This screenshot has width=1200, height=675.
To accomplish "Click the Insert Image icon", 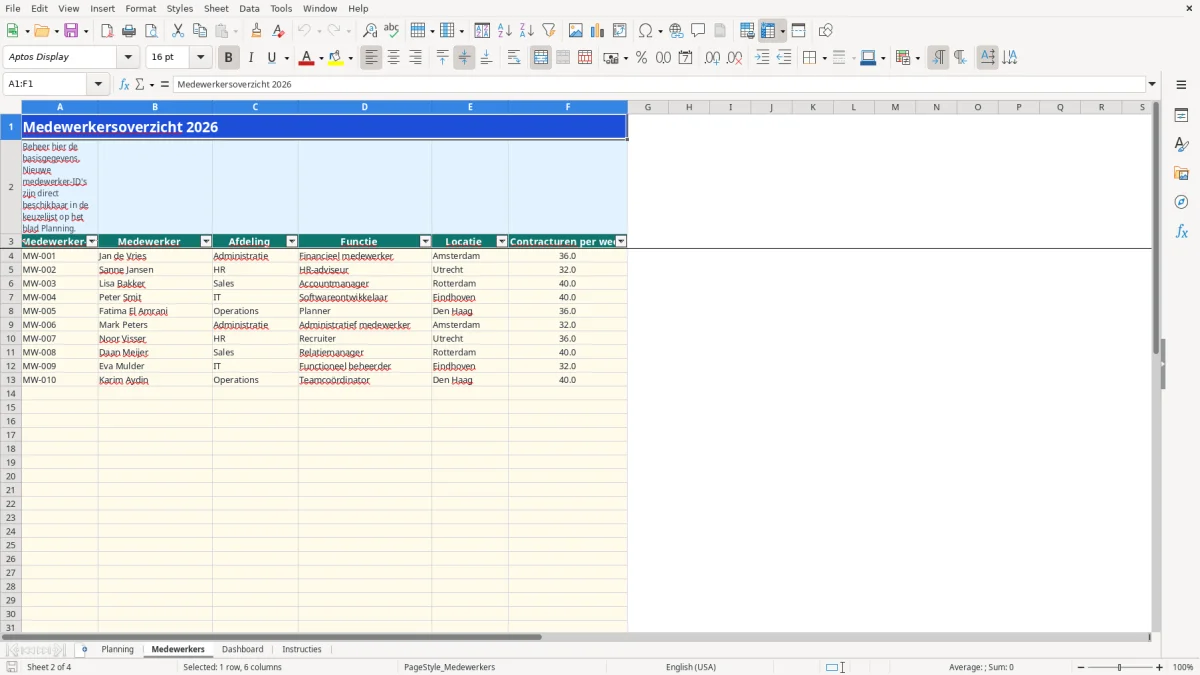I will pos(576,31).
